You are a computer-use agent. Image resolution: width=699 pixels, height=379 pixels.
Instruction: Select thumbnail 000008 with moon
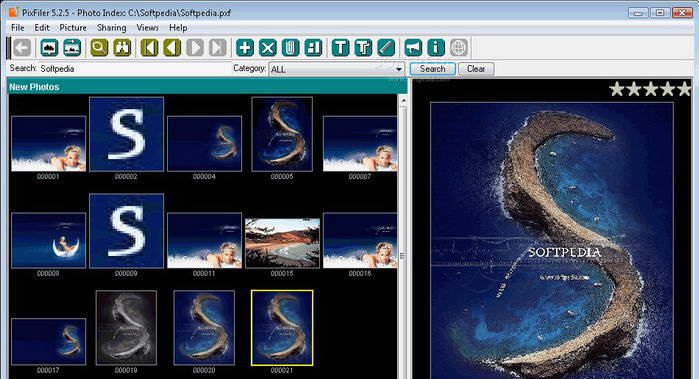click(x=48, y=240)
